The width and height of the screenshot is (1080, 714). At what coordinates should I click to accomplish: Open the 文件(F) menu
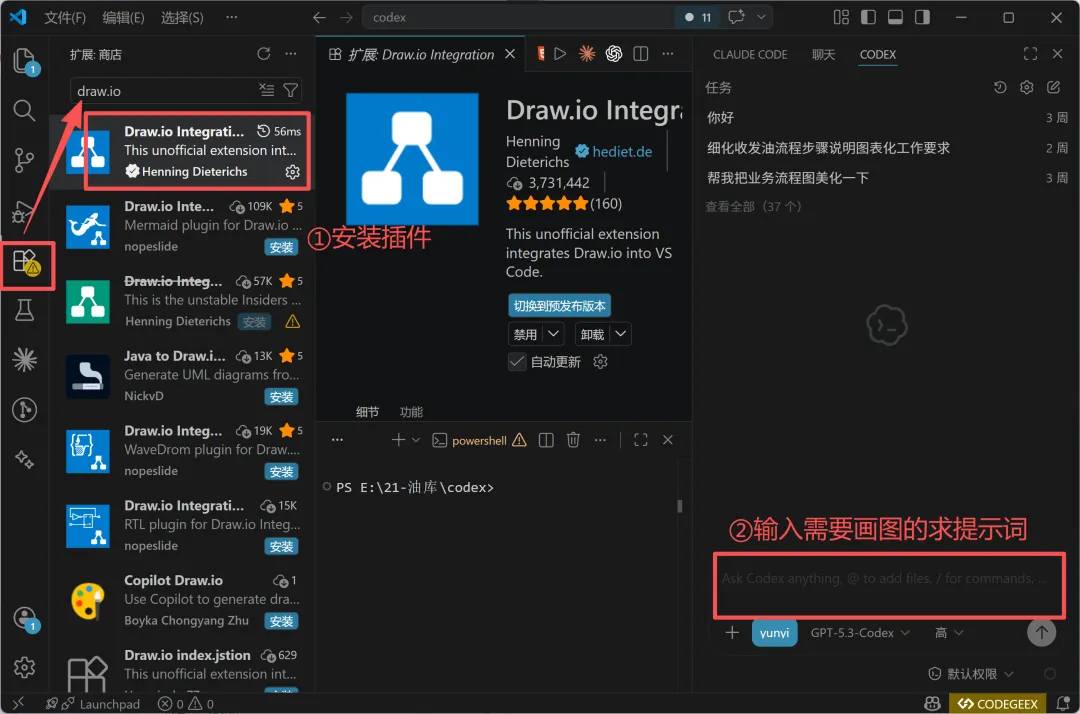(65, 17)
